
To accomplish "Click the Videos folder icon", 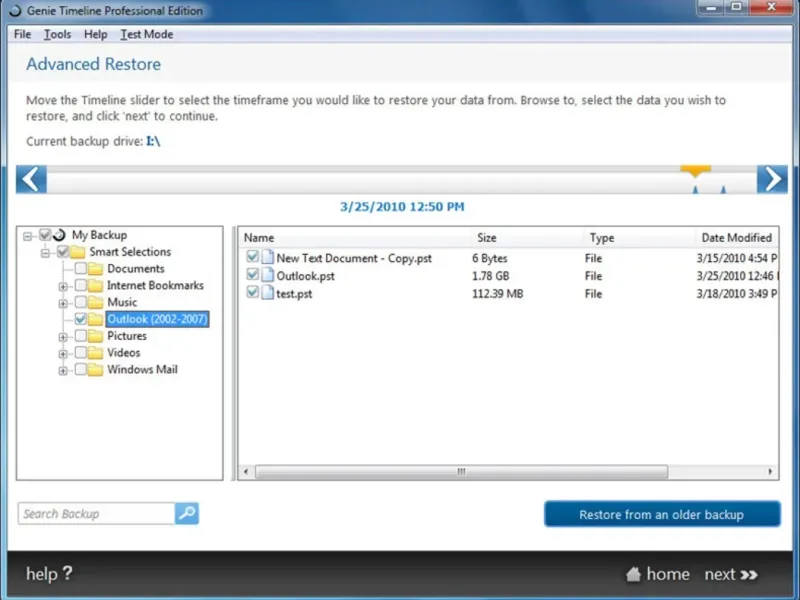I will (95, 353).
